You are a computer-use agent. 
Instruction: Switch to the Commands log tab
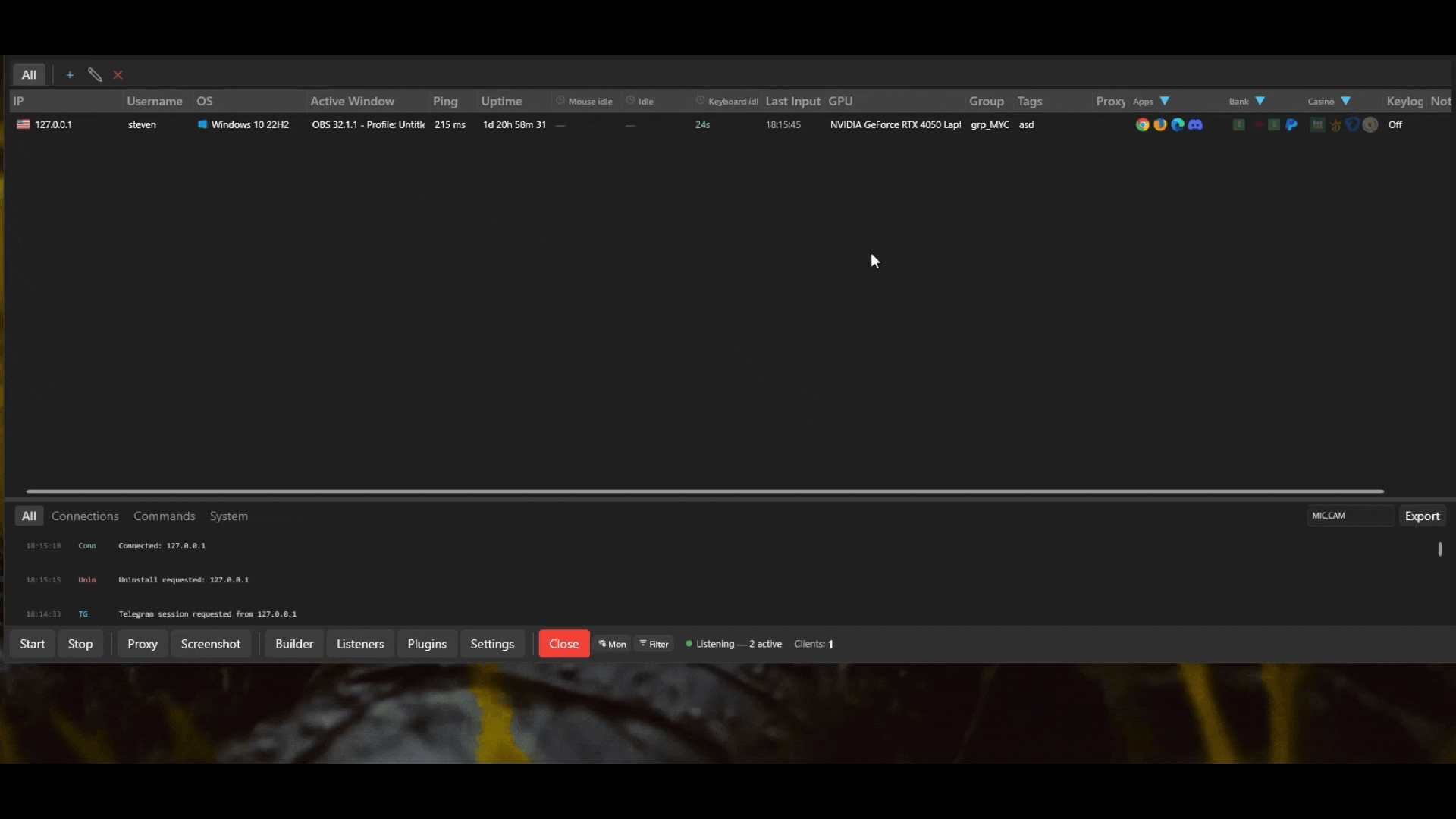(x=165, y=516)
